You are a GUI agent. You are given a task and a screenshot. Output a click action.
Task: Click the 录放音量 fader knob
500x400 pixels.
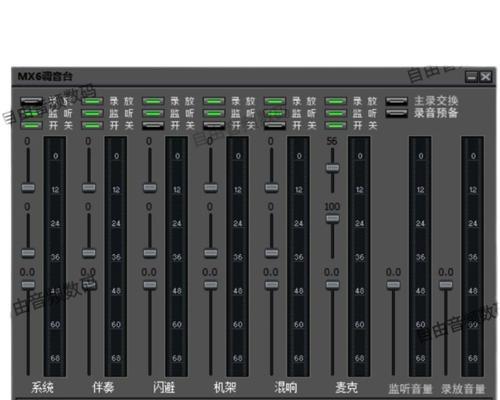[446, 285]
